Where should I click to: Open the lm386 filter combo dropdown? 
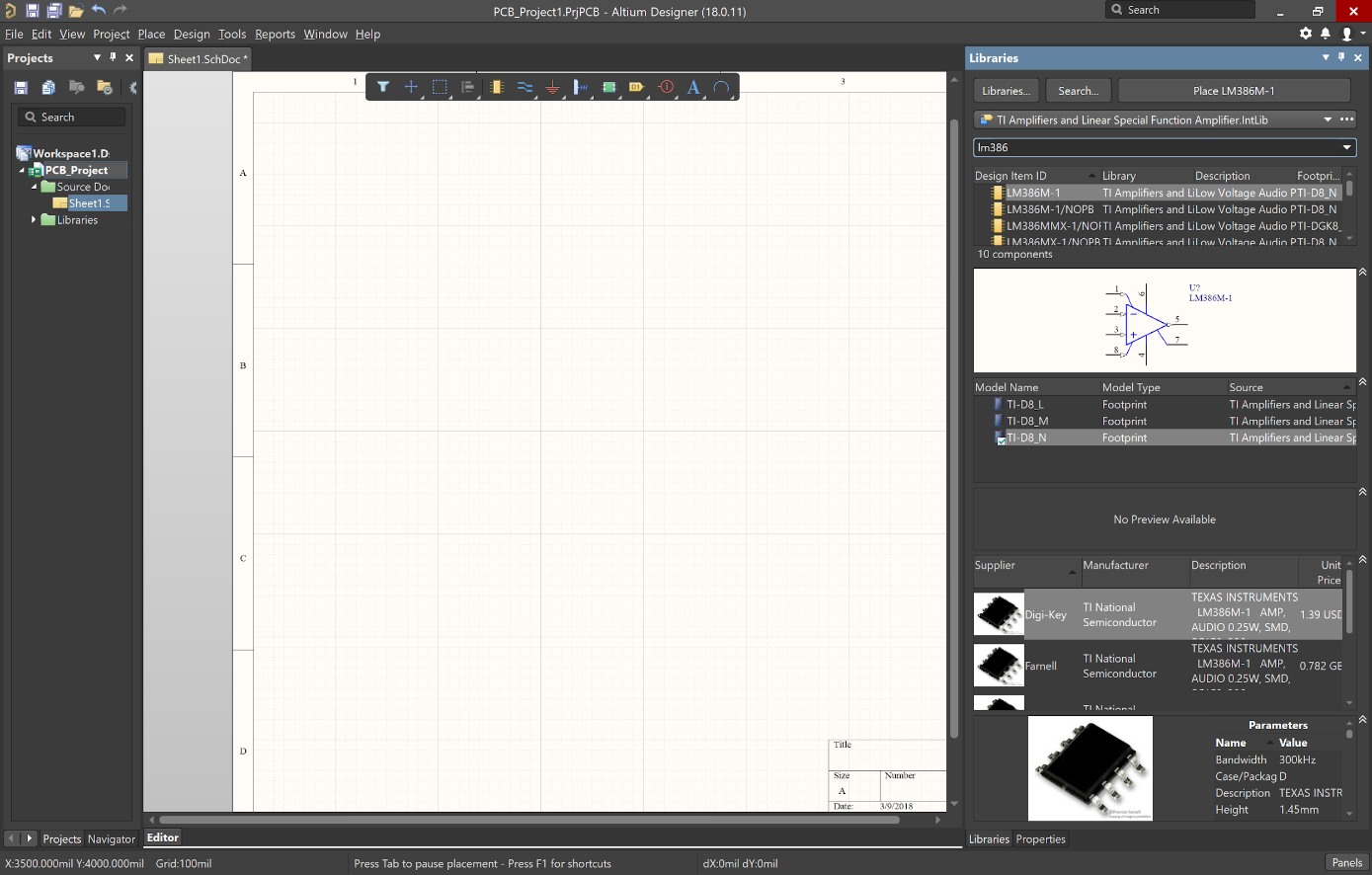[1346, 147]
